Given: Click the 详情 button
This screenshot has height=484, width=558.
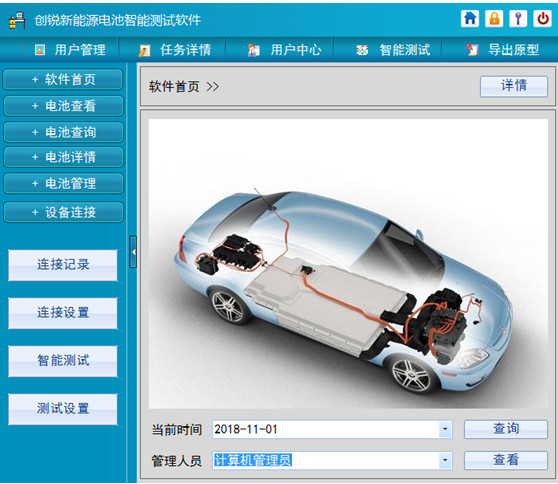Looking at the screenshot, I should (x=514, y=86).
